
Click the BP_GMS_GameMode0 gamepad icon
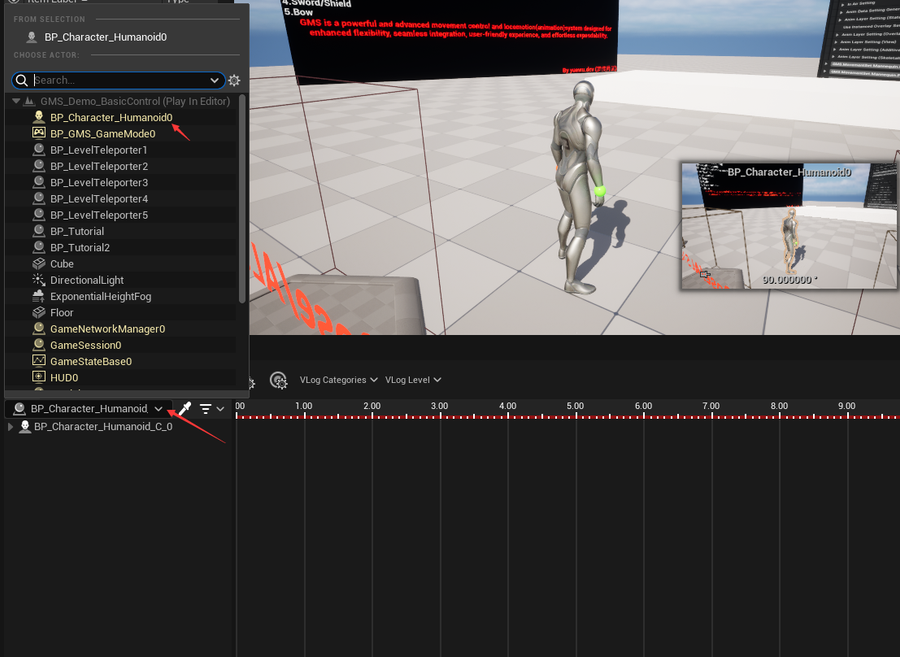38,133
